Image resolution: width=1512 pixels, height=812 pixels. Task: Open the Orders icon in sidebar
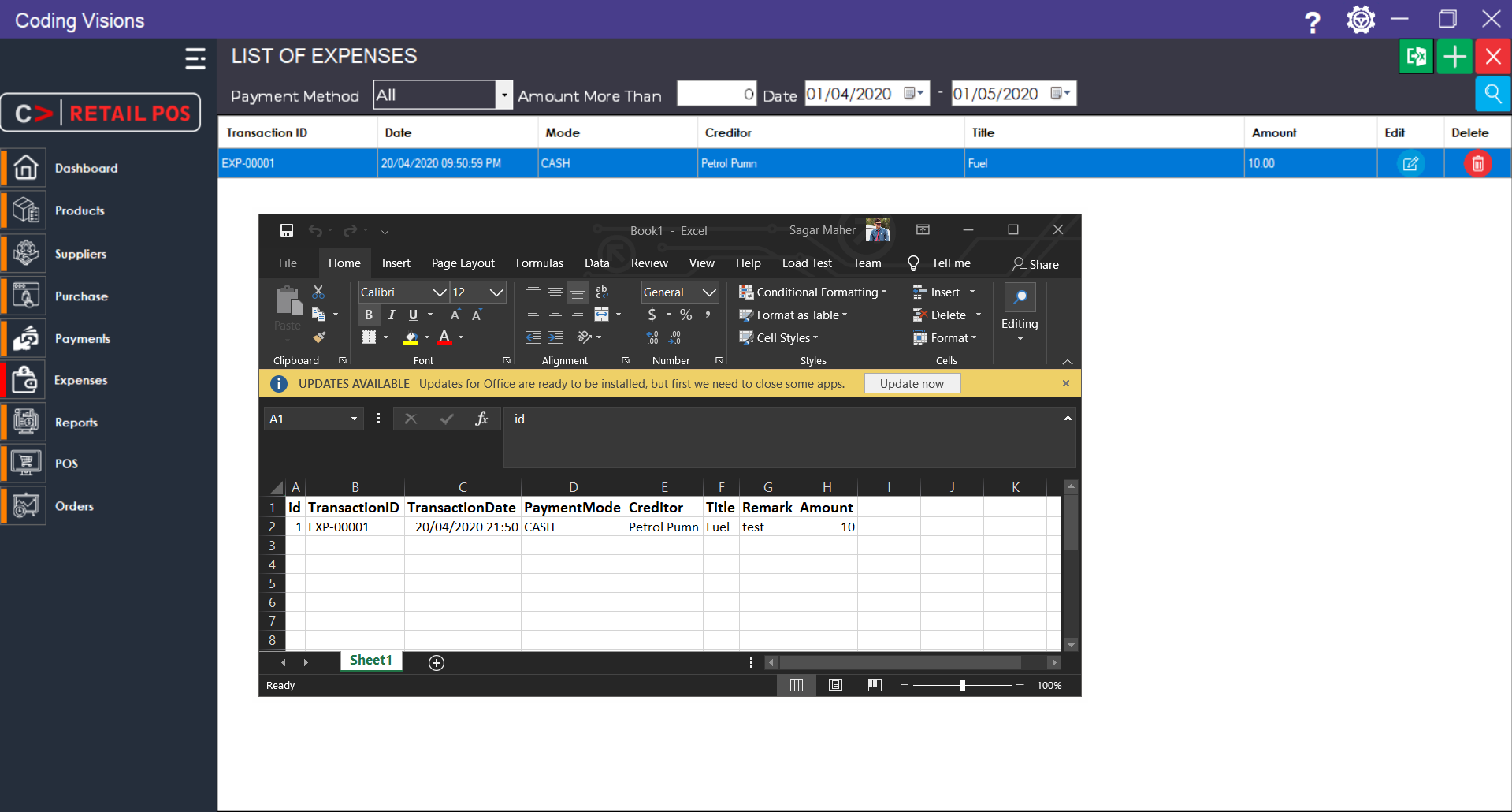coord(26,505)
